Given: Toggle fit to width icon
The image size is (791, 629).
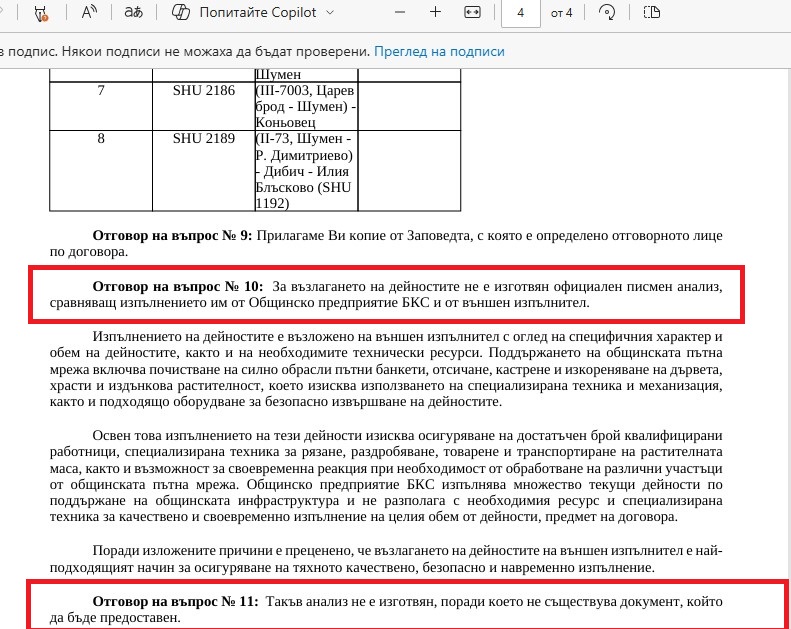Looking at the screenshot, I should click(x=472, y=12).
